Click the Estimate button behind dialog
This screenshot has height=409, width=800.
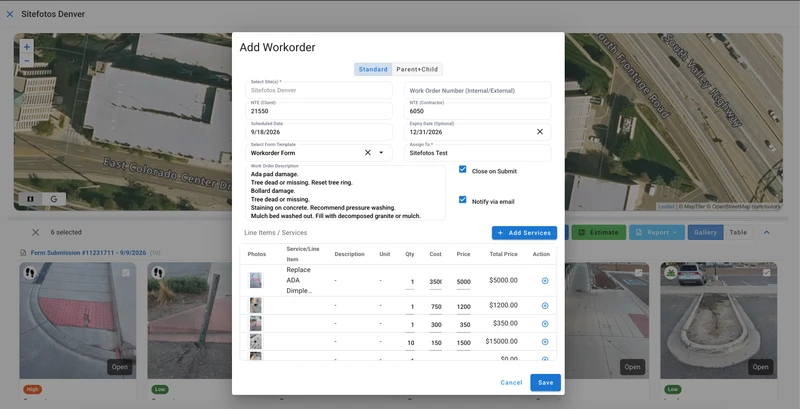(x=598, y=233)
